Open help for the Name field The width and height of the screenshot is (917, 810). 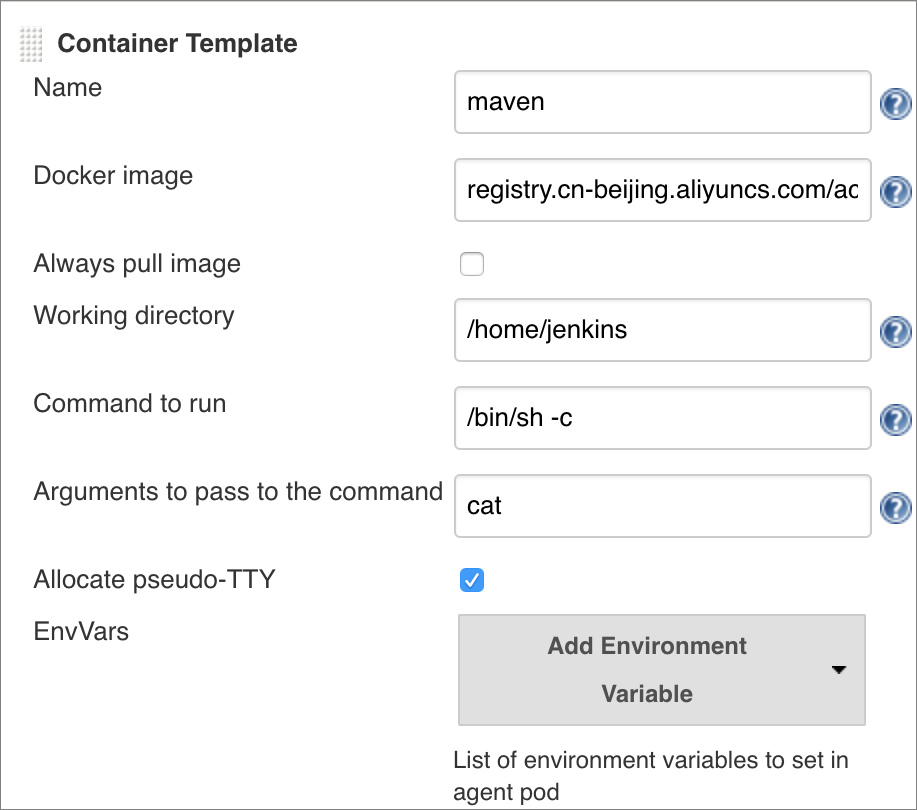[895, 104]
